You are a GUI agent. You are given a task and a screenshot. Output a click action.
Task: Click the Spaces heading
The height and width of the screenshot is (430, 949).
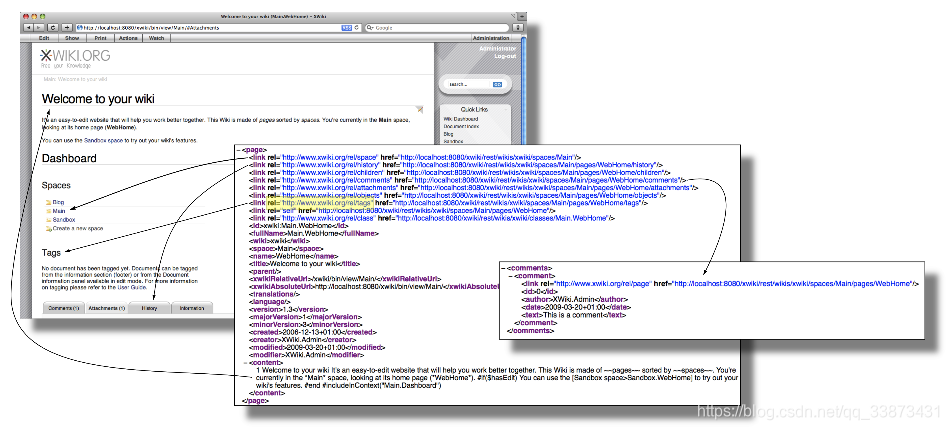[x=56, y=185]
